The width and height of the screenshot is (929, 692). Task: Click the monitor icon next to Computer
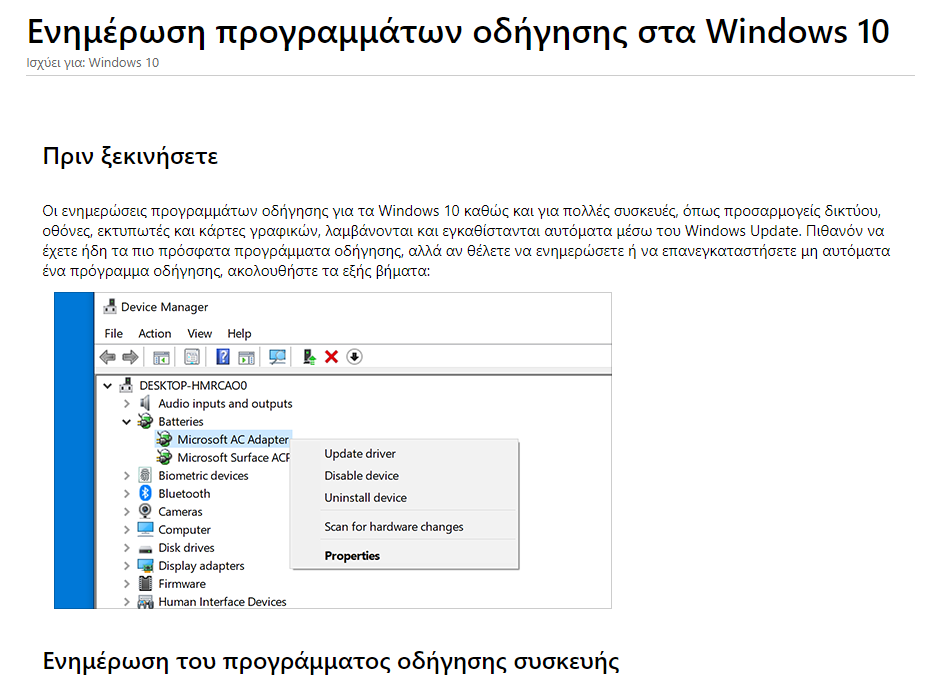[145, 528]
